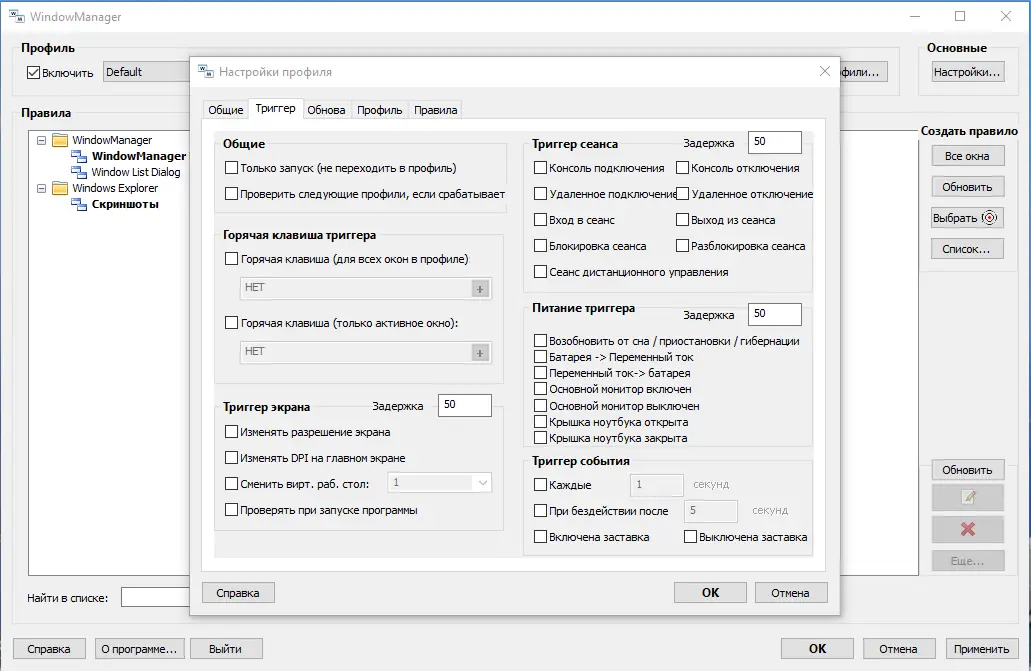Select the Windows Explorer folder icon in tree

(60, 188)
